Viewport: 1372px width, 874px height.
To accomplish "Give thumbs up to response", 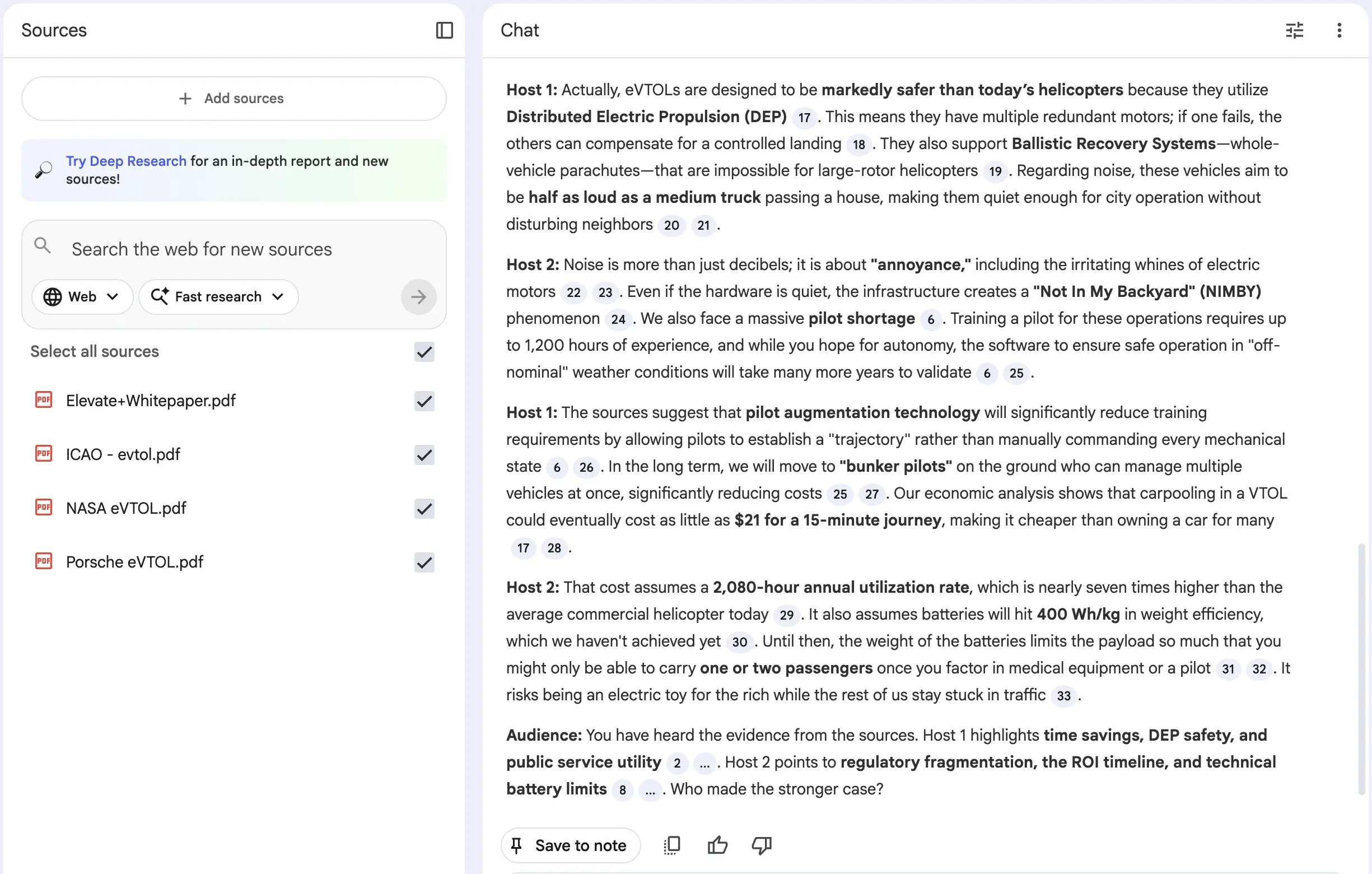I will (717, 845).
